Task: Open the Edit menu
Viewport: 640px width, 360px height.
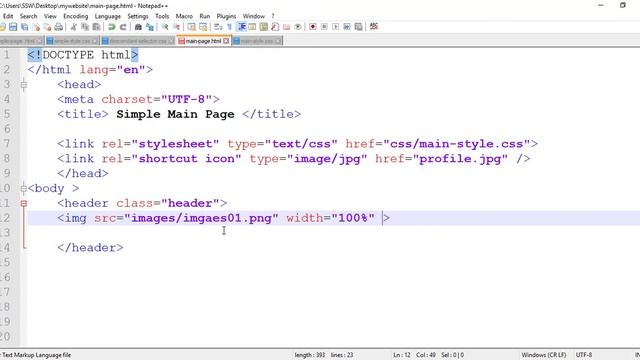Action: 8,16
